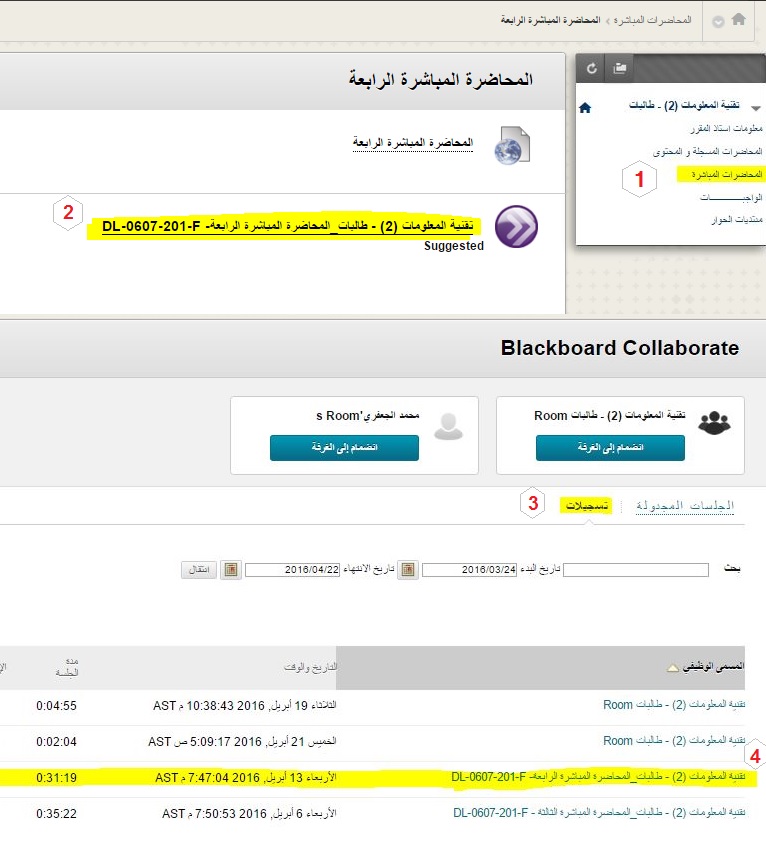
Task: Click the refresh icon in the course menu header
Action: click(592, 68)
